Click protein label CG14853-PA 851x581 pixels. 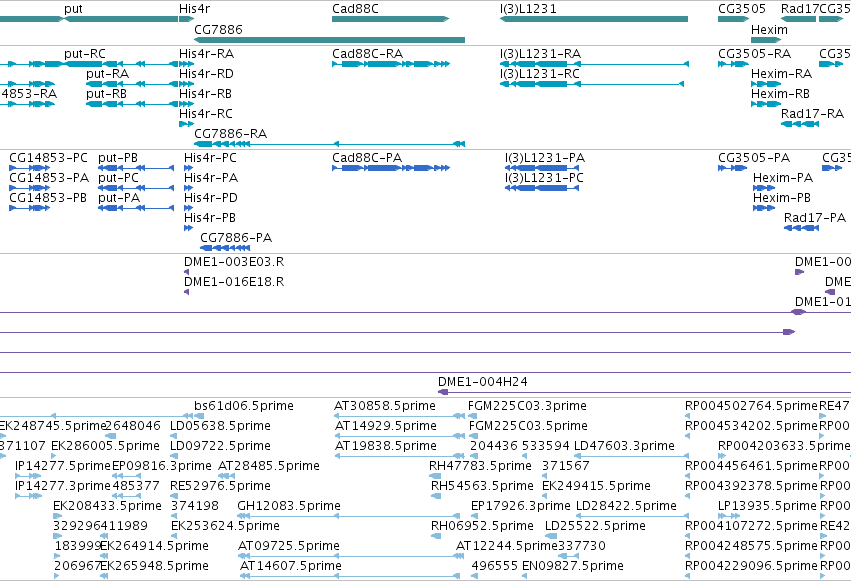coord(49,178)
